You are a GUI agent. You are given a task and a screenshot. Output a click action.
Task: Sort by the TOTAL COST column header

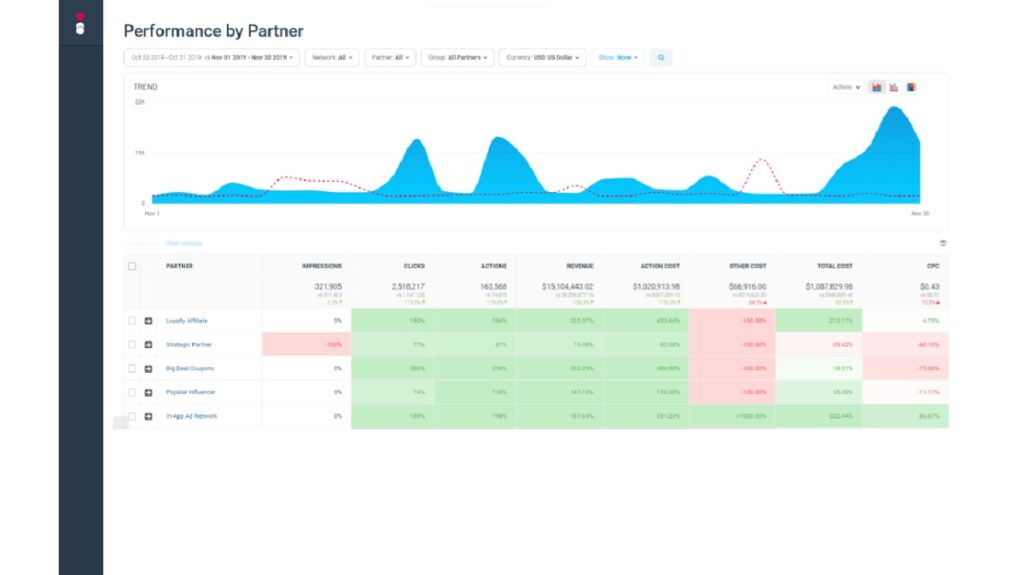[x=835, y=266]
